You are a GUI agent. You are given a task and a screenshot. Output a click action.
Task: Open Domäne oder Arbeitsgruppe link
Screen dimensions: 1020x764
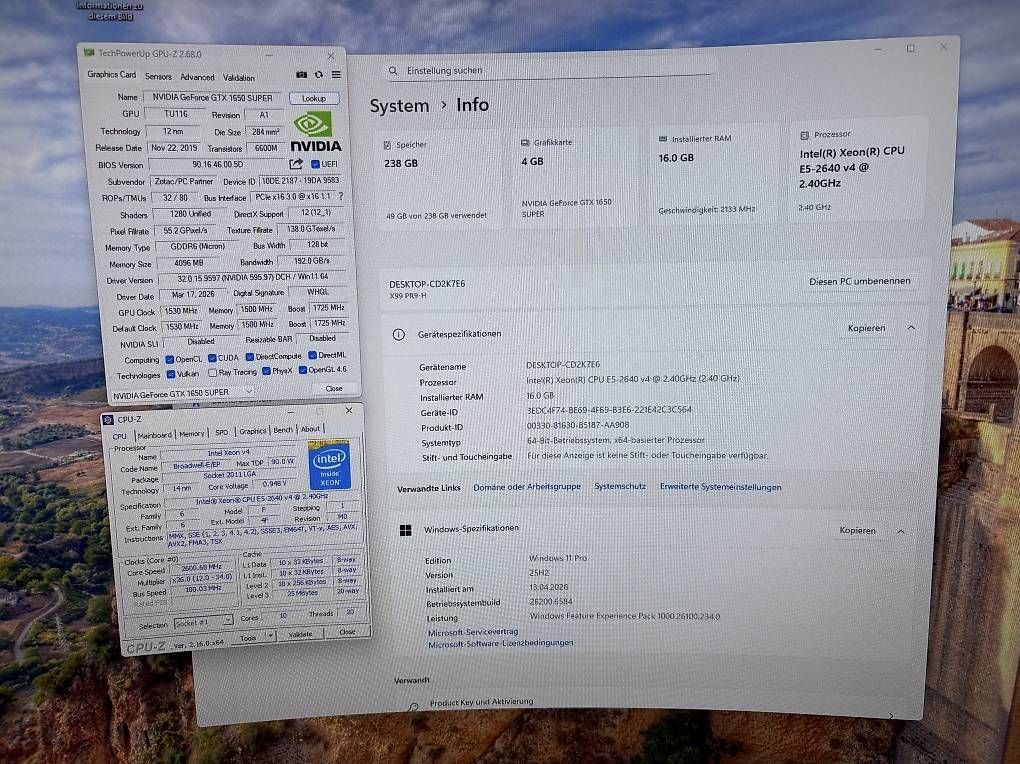(527, 487)
